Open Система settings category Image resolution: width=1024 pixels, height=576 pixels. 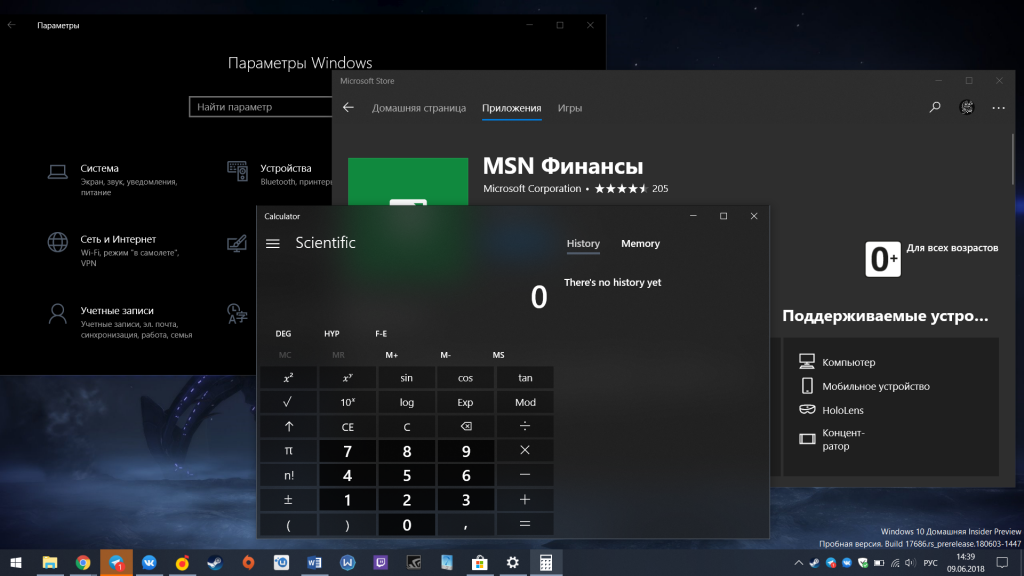(x=100, y=169)
